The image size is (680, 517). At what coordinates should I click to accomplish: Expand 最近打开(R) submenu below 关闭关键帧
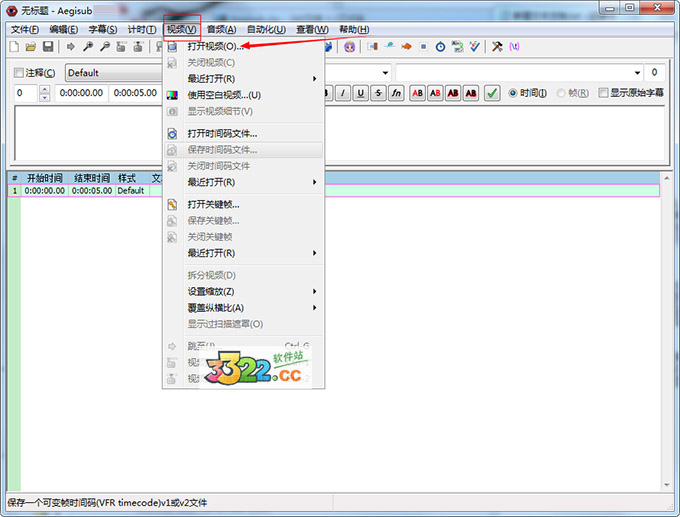click(244, 253)
